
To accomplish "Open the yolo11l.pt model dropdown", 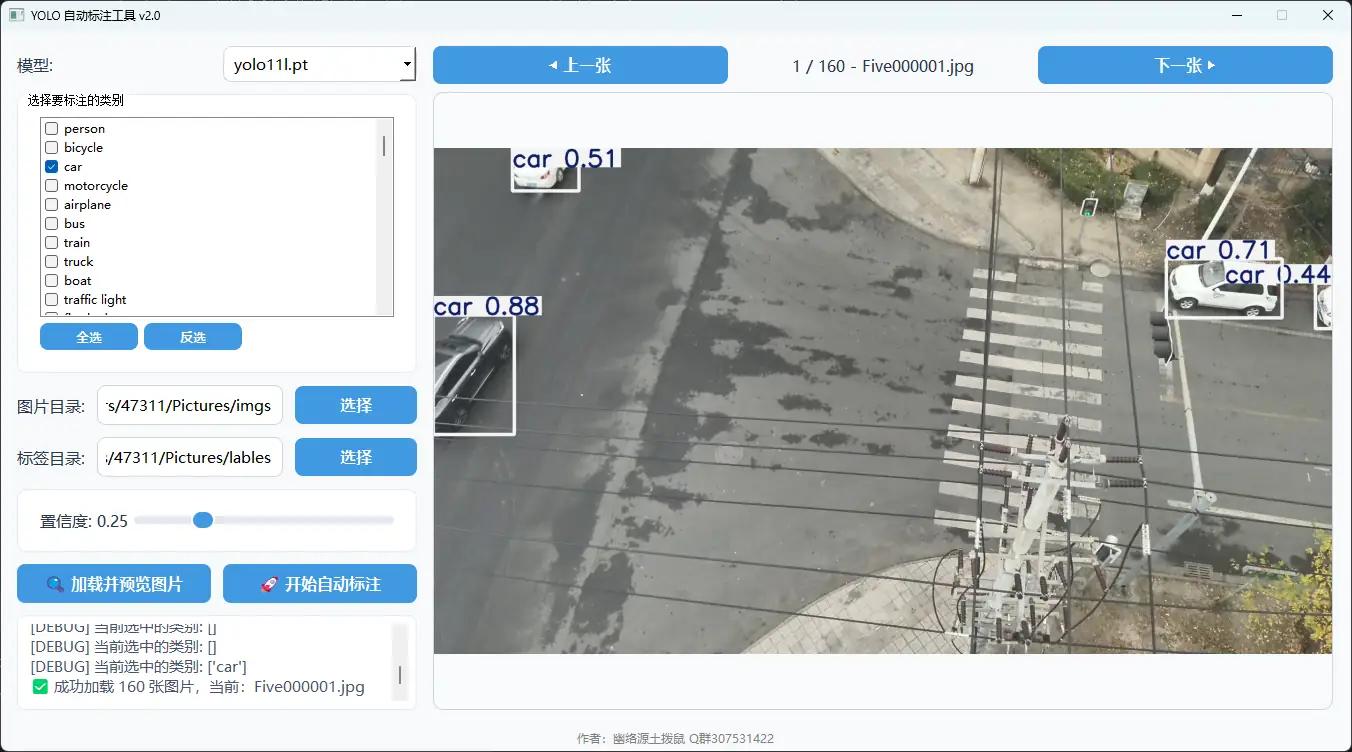I will pos(319,65).
